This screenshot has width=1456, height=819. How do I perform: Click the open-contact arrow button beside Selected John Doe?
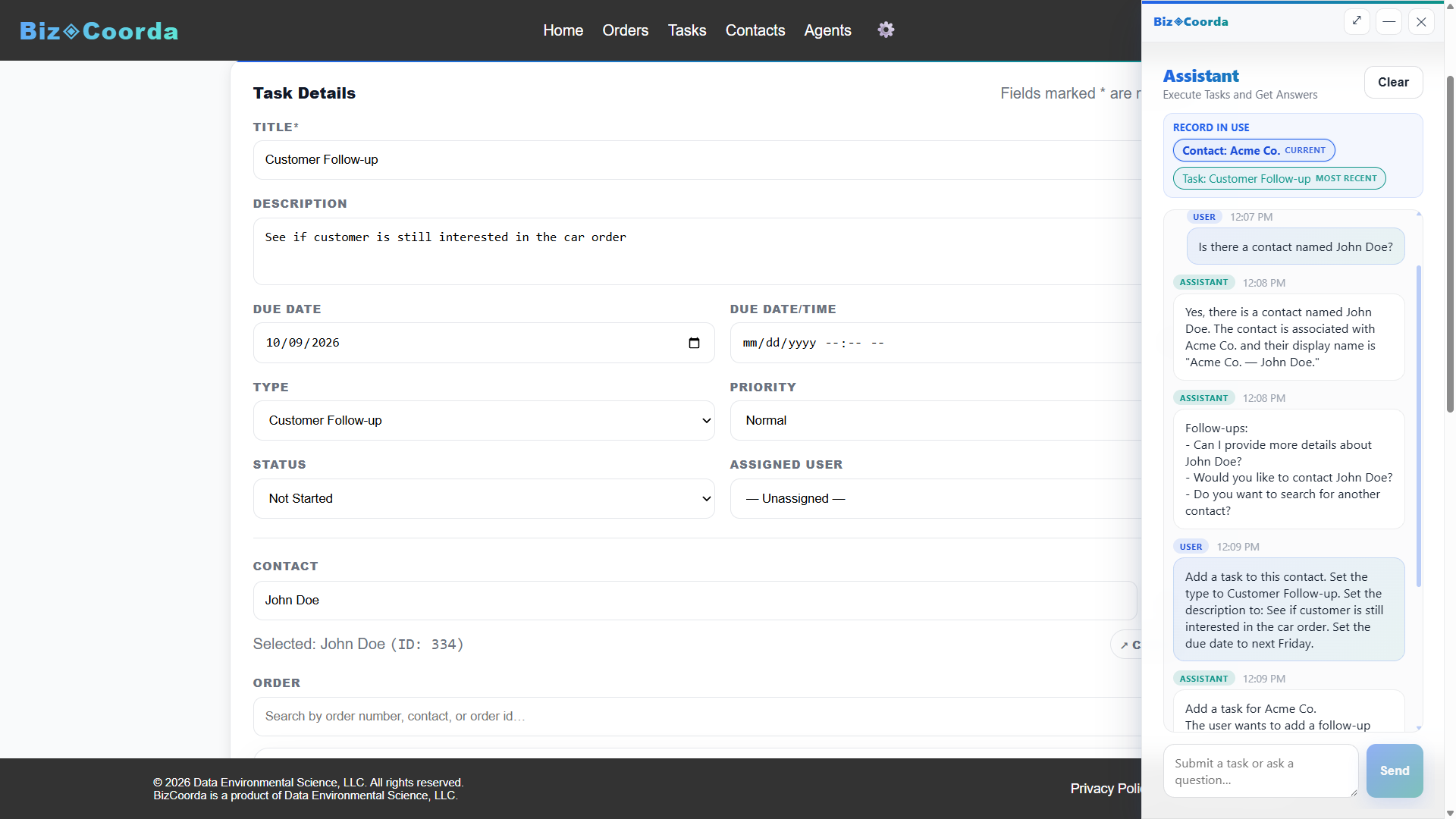pyautogui.click(x=1127, y=645)
